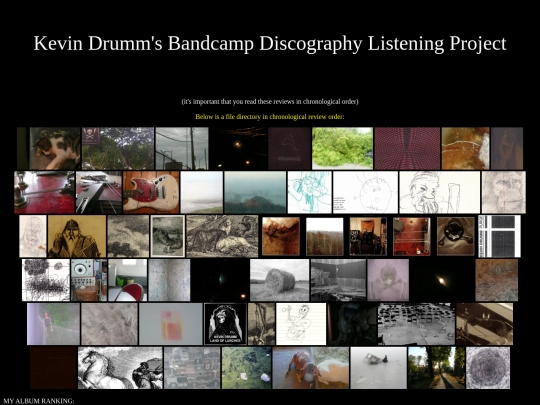The image size is (540, 405).
Task: Open the hay bale black-and-white thumbnail
Action: coord(279,280)
